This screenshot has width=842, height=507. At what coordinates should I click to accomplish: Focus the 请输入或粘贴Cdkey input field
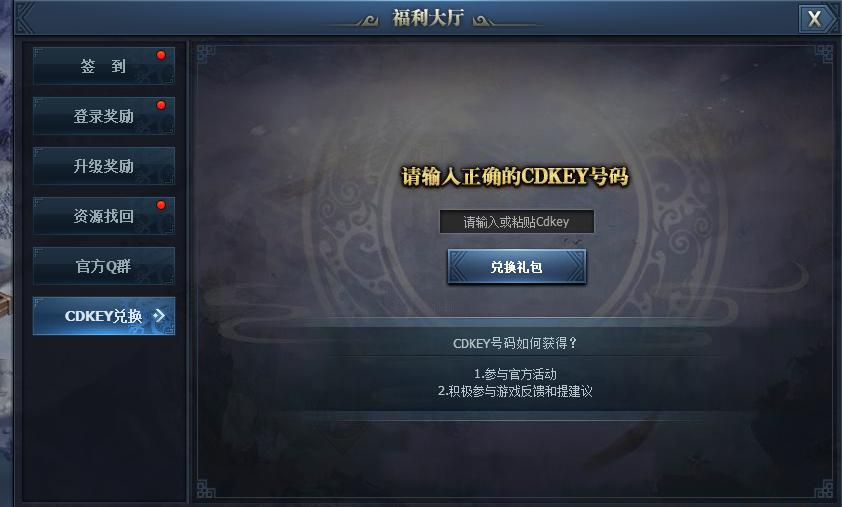pyautogui.click(x=517, y=221)
